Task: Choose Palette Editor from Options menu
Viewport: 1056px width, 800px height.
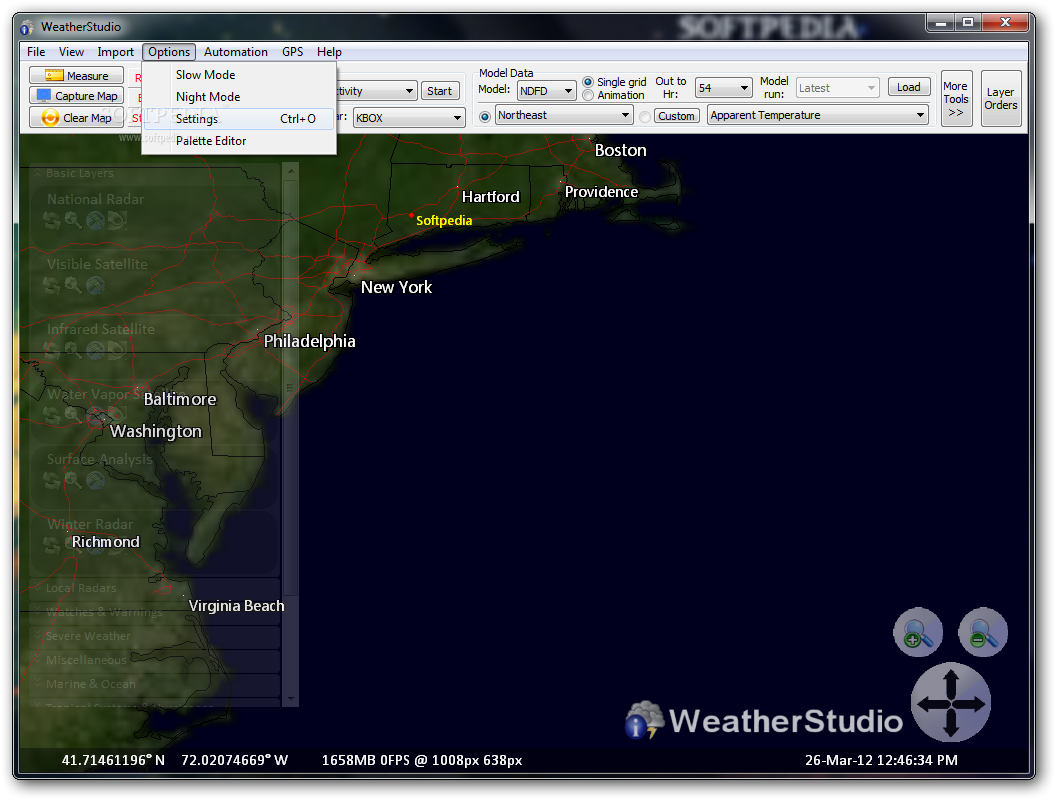Action: (x=238, y=141)
